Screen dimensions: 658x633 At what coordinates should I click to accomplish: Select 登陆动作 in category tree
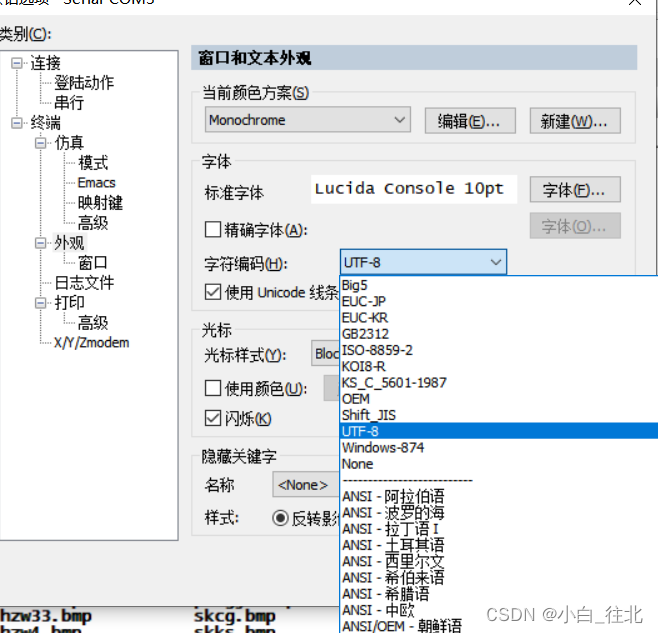click(x=84, y=83)
